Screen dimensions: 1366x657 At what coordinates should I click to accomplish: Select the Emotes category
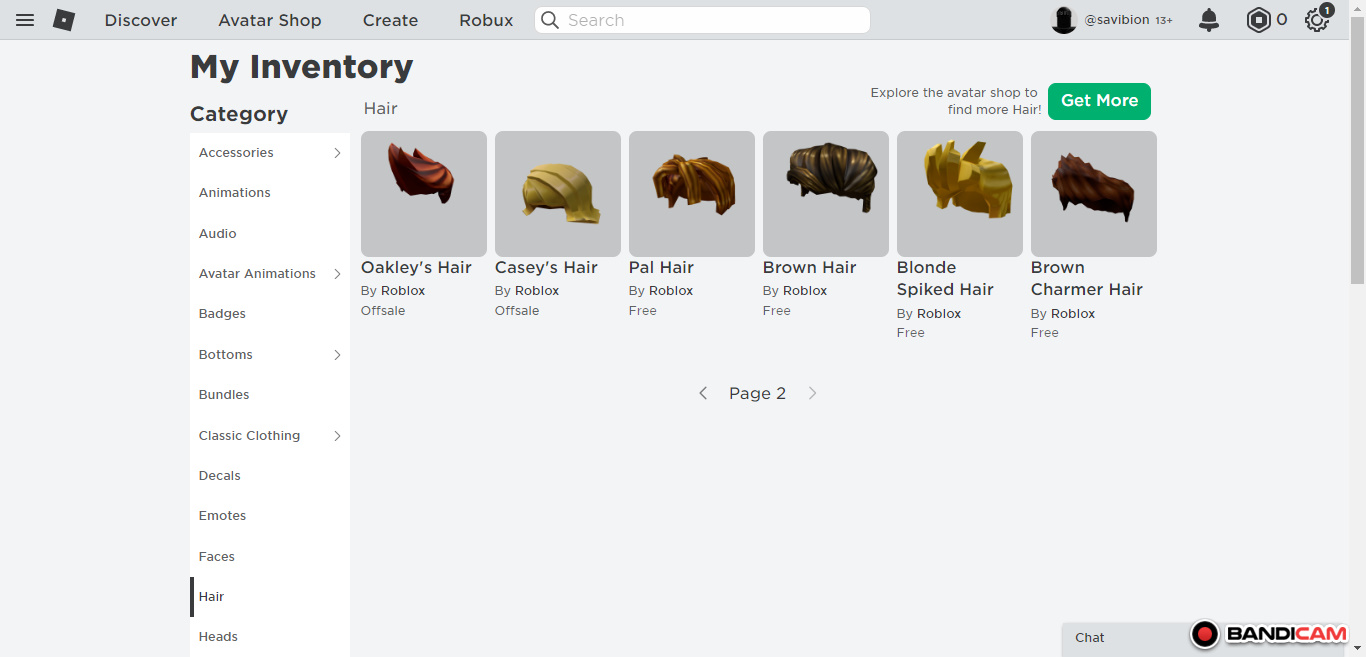click(222, 516)
